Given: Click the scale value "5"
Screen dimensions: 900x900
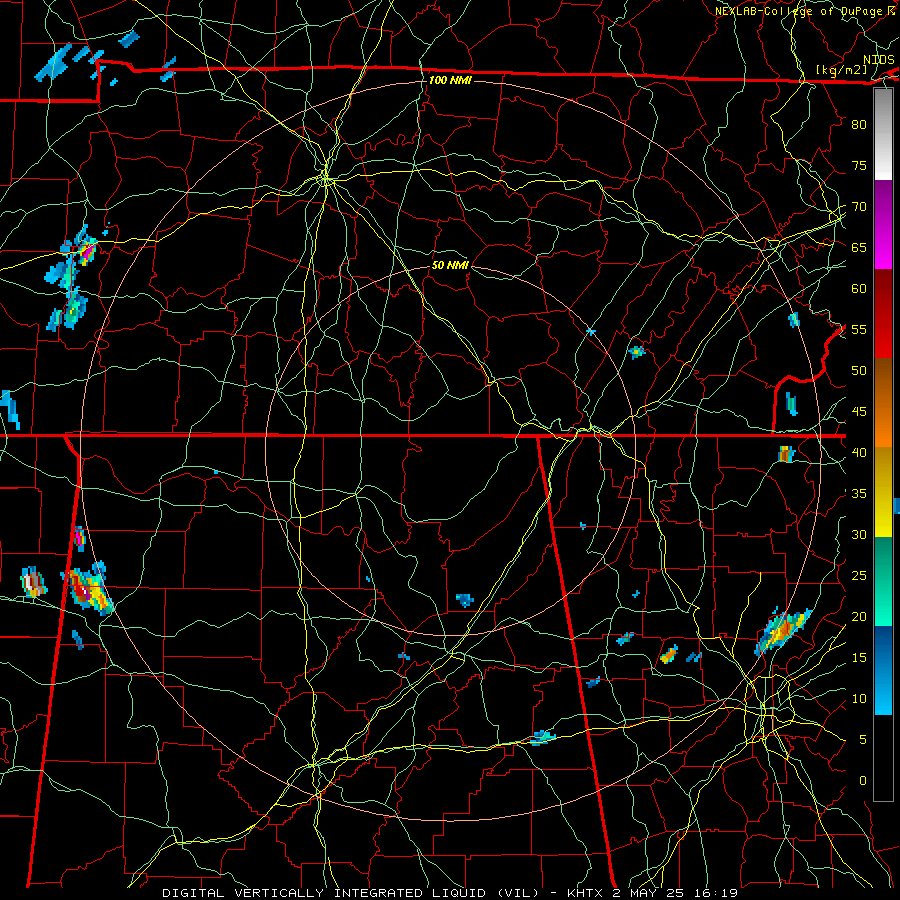Looking at the screenshot, I should tap(863, 739).
